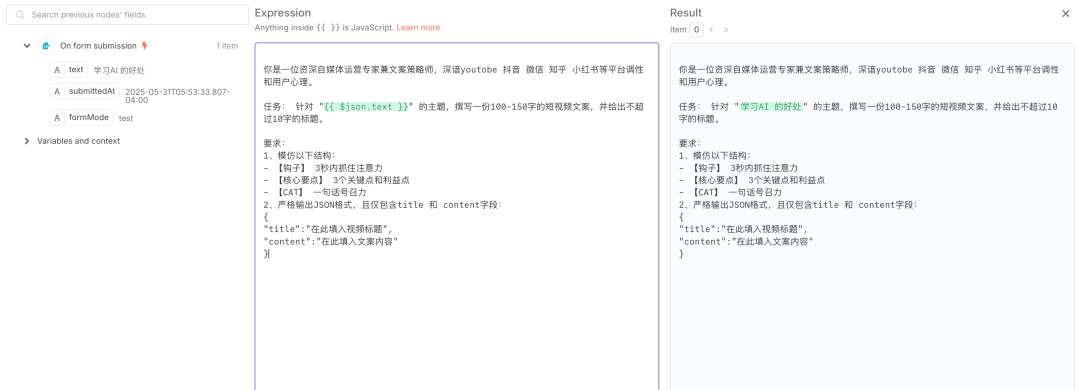
Task: Click the '1 item' count label
Action: (x=227, y=46)
